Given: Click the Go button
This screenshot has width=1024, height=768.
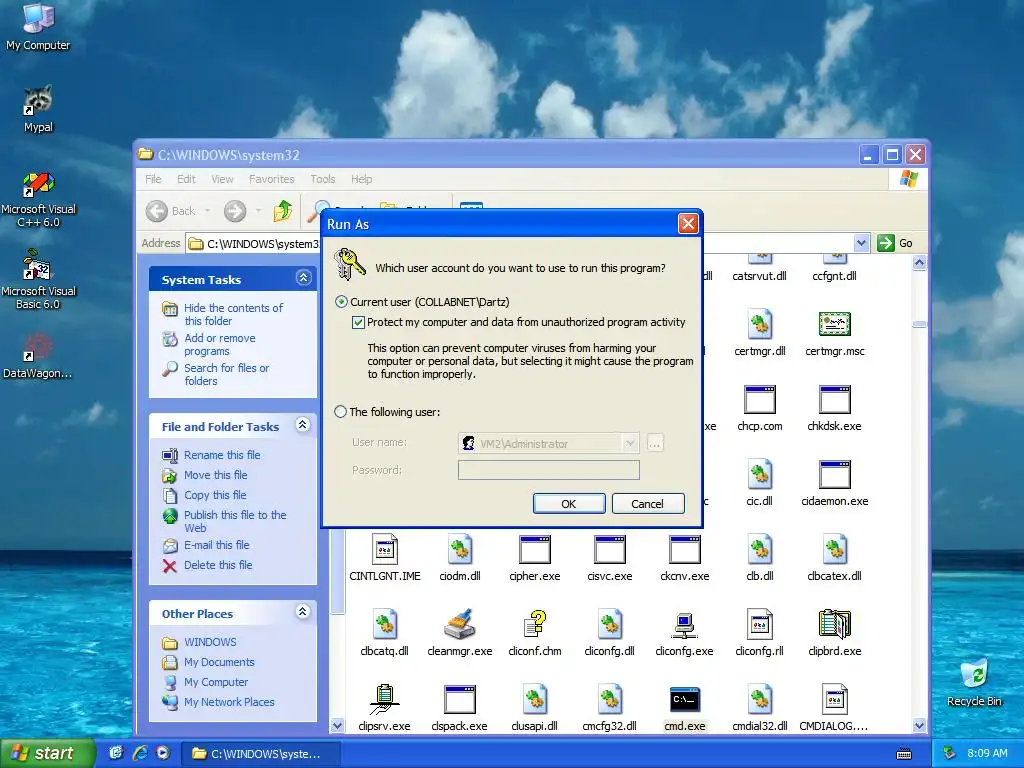Looking at the screenshot, I should pyautogui.click(x=896, y=243).
